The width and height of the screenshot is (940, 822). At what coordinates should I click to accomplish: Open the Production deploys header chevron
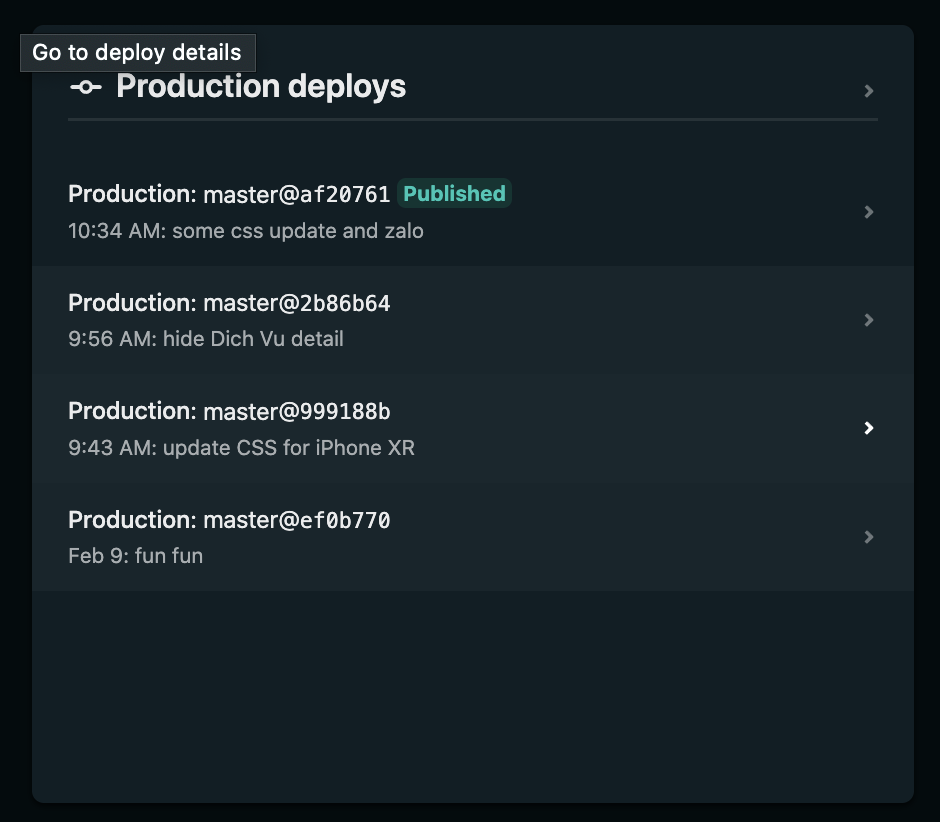pos(868,91)
